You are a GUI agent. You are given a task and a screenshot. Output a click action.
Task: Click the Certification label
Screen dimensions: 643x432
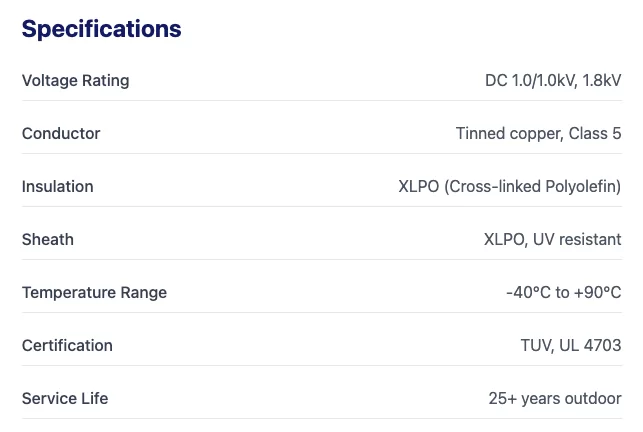pos(67,345)
